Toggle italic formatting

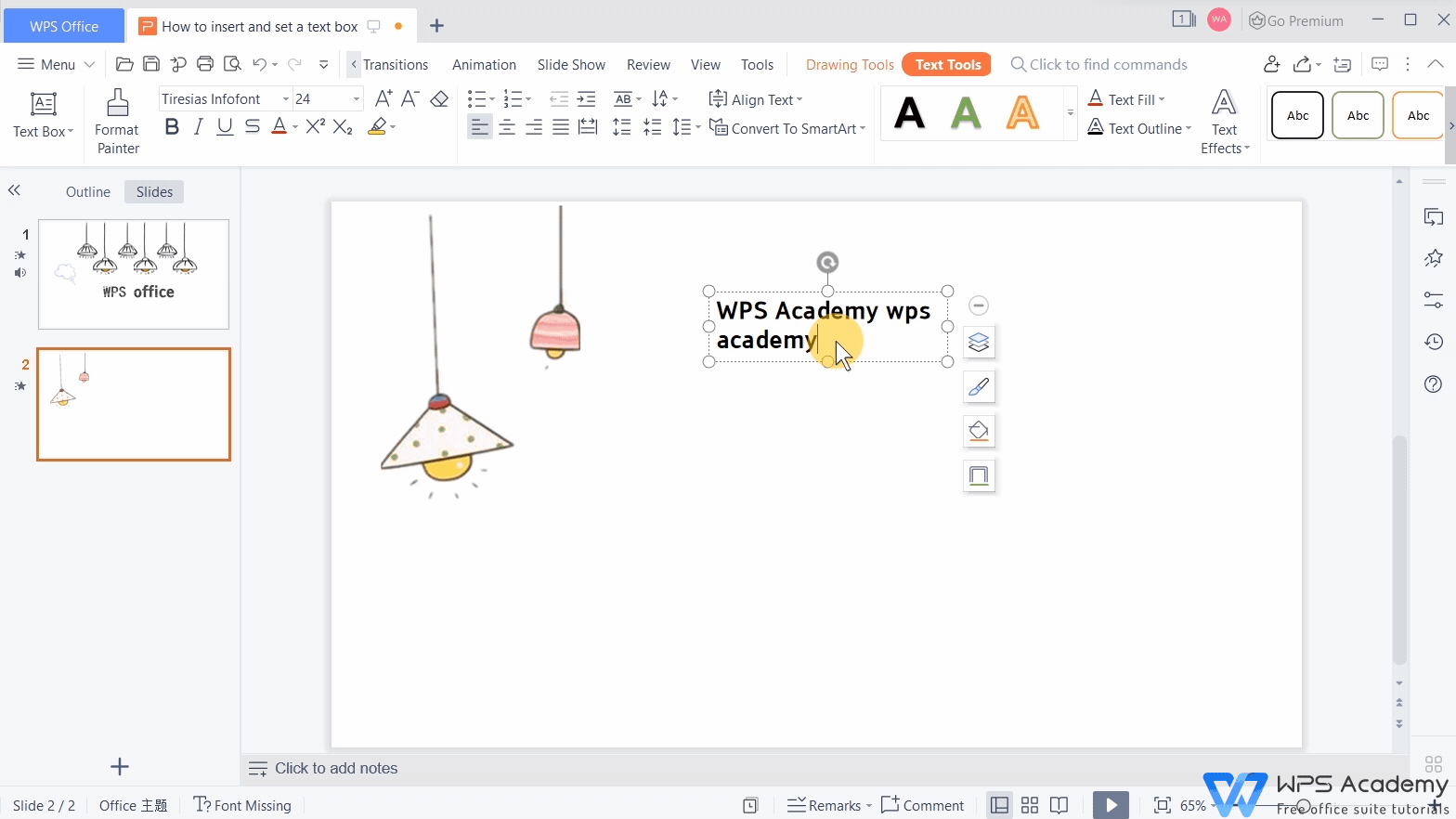[x=198, y=127]
